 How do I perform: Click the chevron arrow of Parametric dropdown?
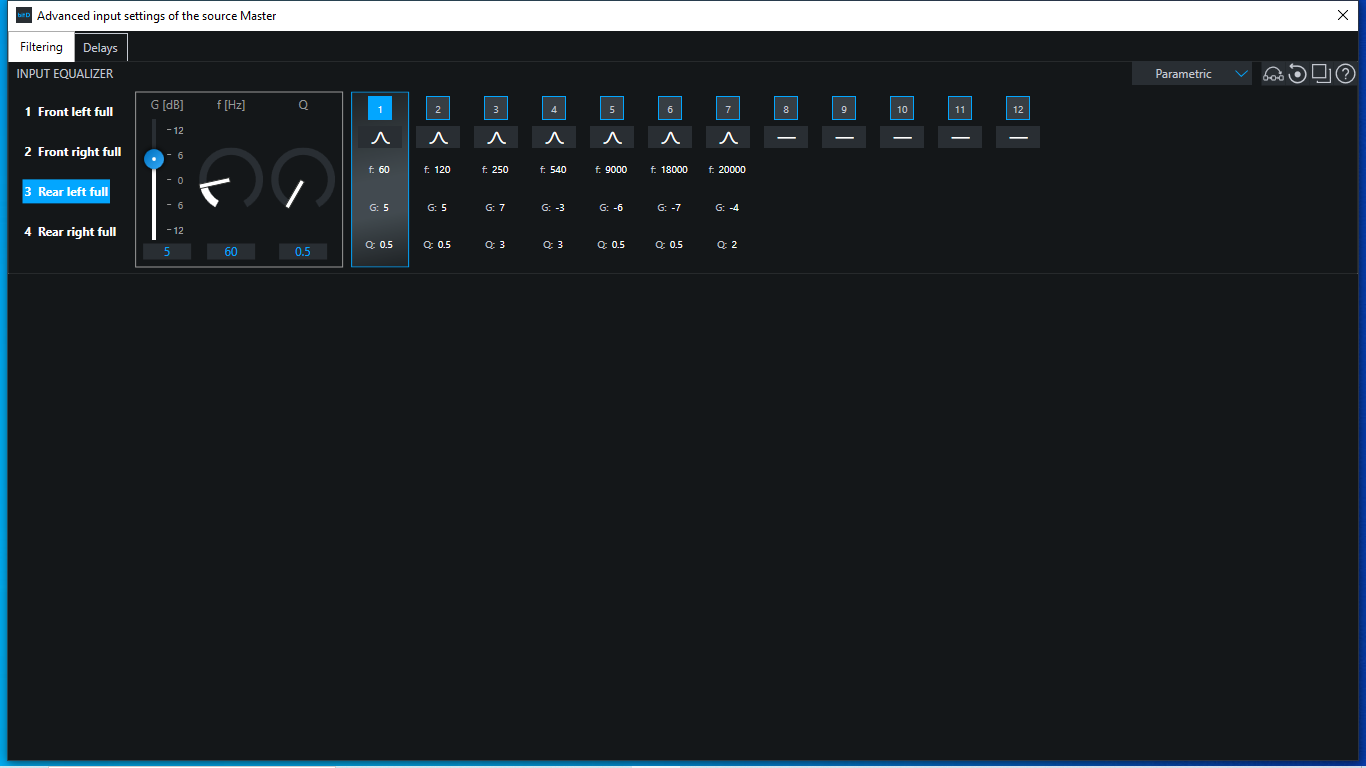pyautogui.click(x=1241, y=74)
